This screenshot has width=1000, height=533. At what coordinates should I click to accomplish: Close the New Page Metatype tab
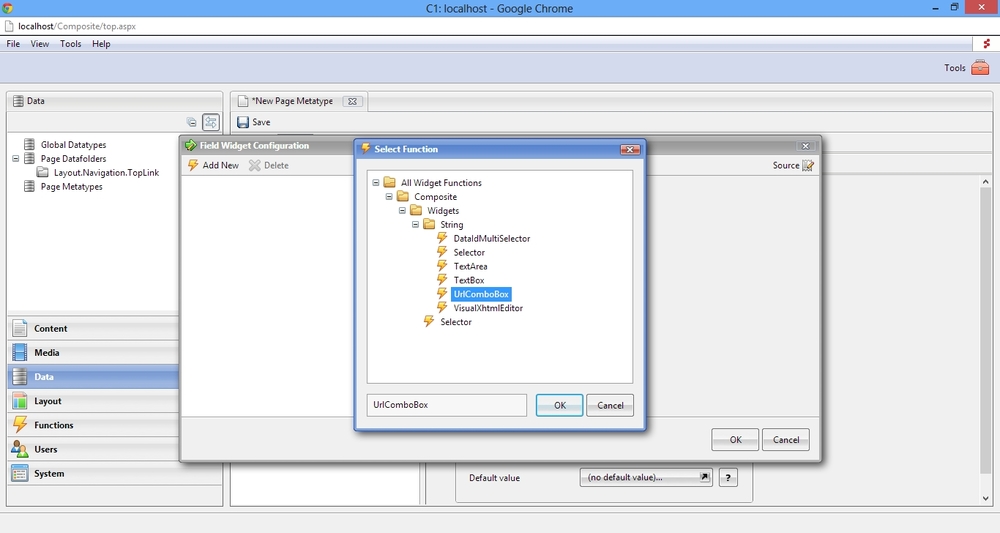pyautogui.click(x=351, y=101)
